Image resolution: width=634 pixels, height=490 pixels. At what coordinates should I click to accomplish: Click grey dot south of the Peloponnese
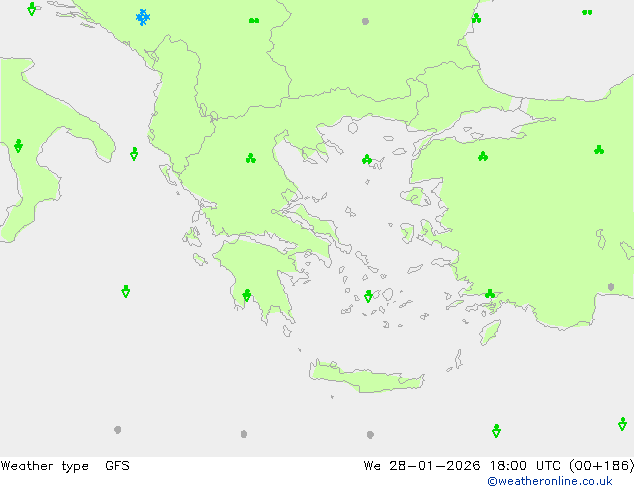244,434
